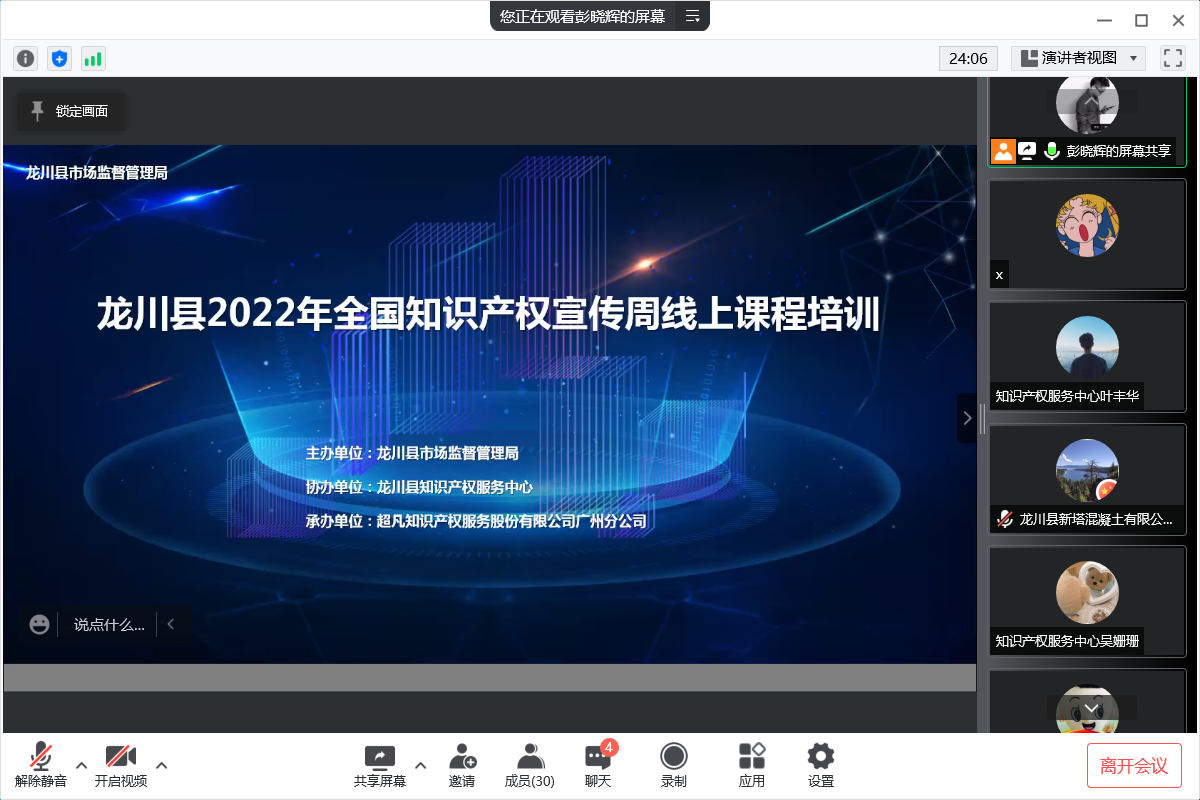
Task: Show previous participants with up arrow
Action: [x=1090, y=100]
